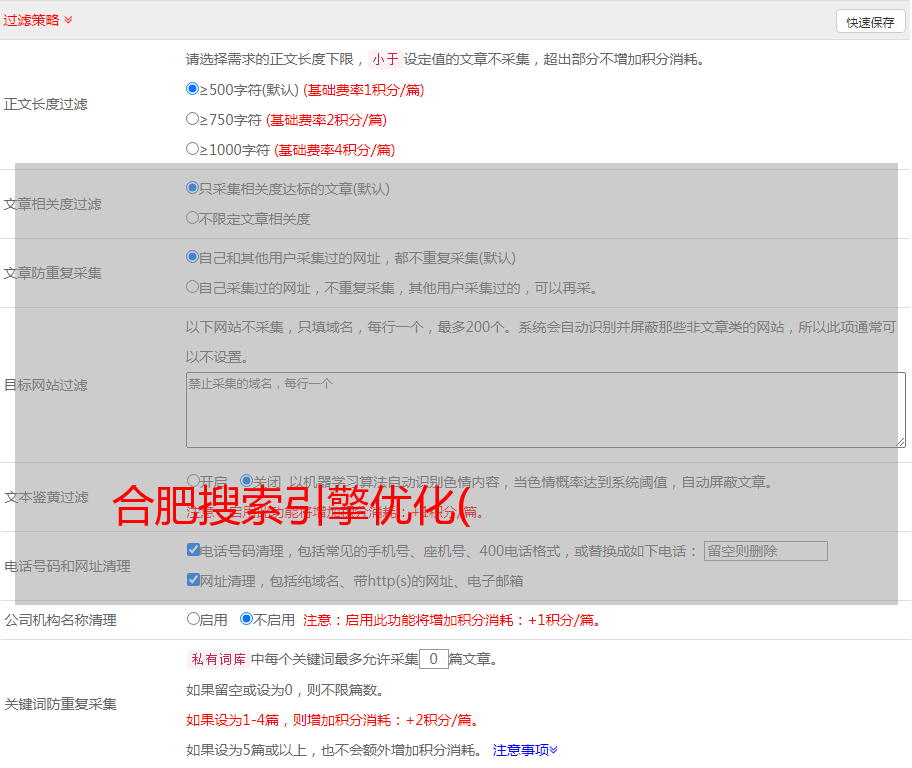Expand the 注意事项 link
Image resolution: width=912 pixels, height=768 pixels.
[x=525, y=749]
